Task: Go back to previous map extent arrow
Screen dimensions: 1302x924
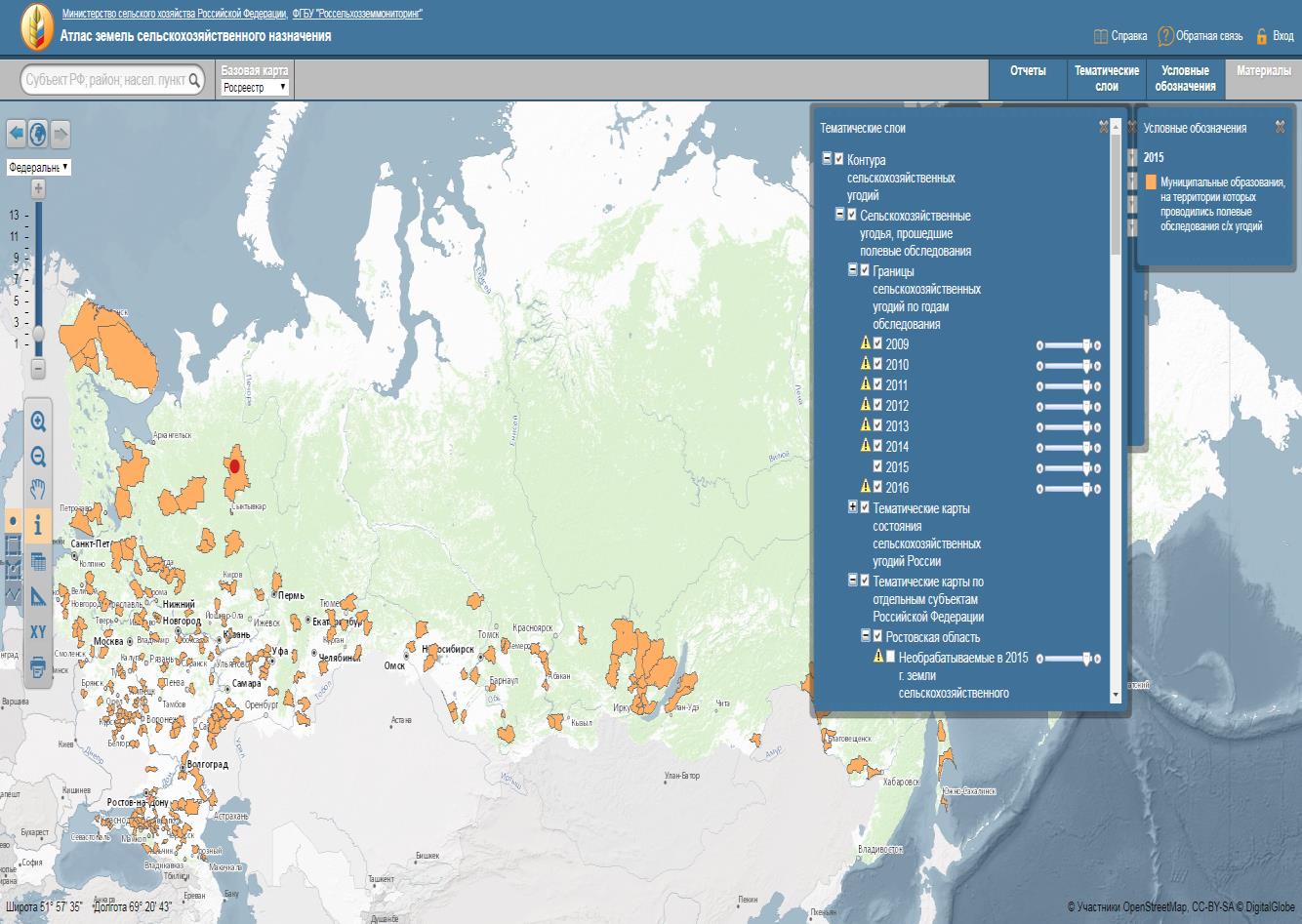Action: (16, 133)
